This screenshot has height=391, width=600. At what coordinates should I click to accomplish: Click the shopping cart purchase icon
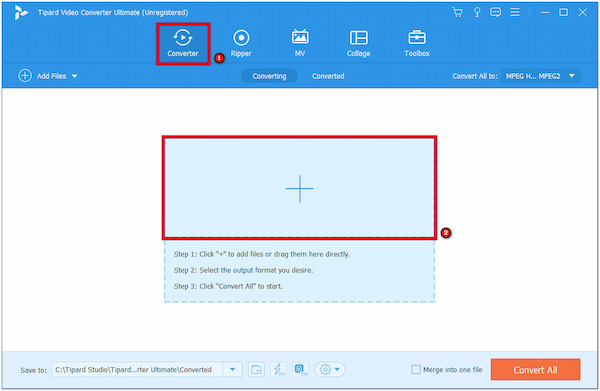[x=457, y=12]
